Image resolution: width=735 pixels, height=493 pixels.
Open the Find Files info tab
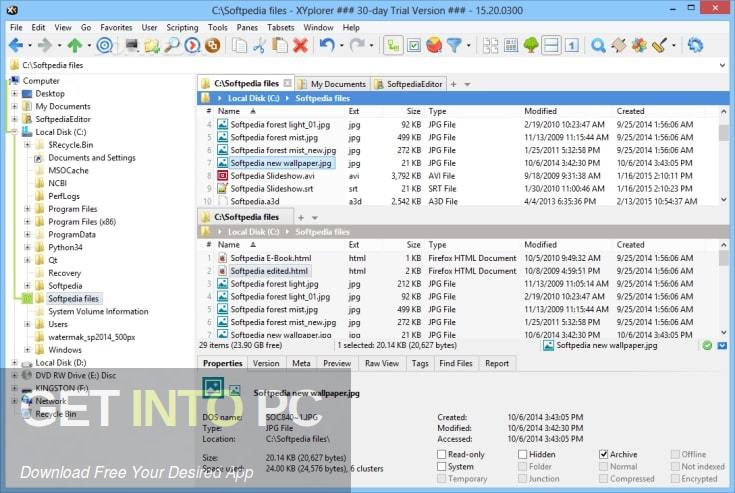(x=456, y=363)
